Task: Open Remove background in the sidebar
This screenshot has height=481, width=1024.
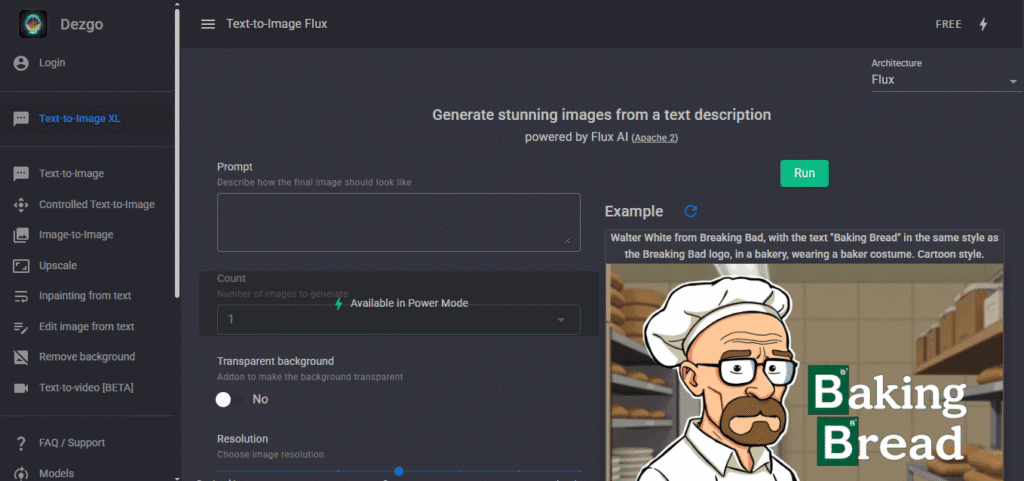Action: click(x=86, y=357)
